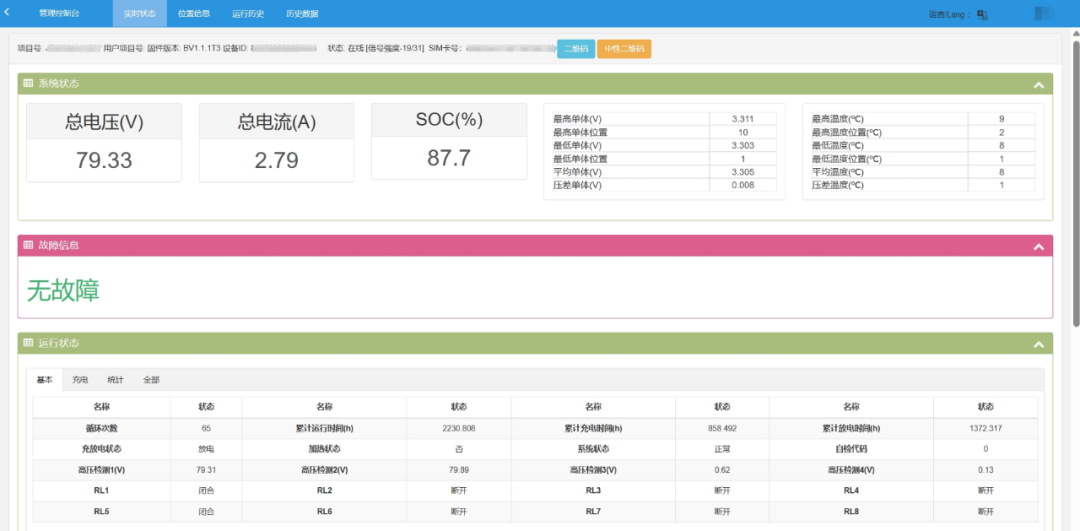This screenshot has width=1080, height=531.
Task: Click the back arrow in the top bar
Action: 7,12
